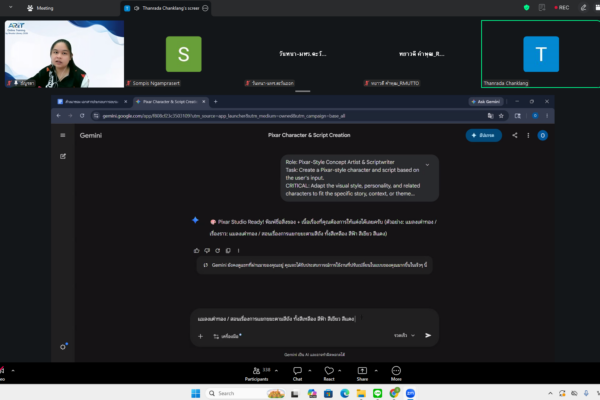Open more options under the Gemini response

(238, 250)
